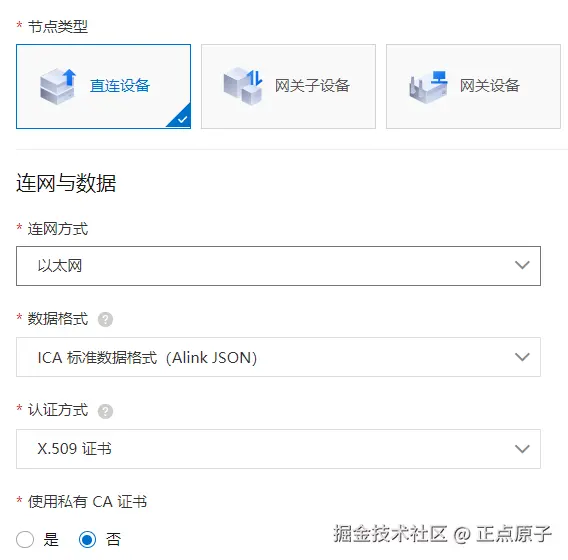Expand the ICA 标准数据格式 dropdown
This screenshot has height=560, width=568.
(278, 357)
